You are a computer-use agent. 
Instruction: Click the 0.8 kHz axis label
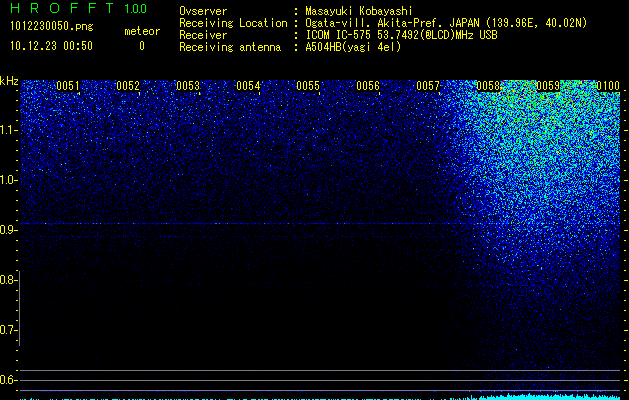pos(8,280)
